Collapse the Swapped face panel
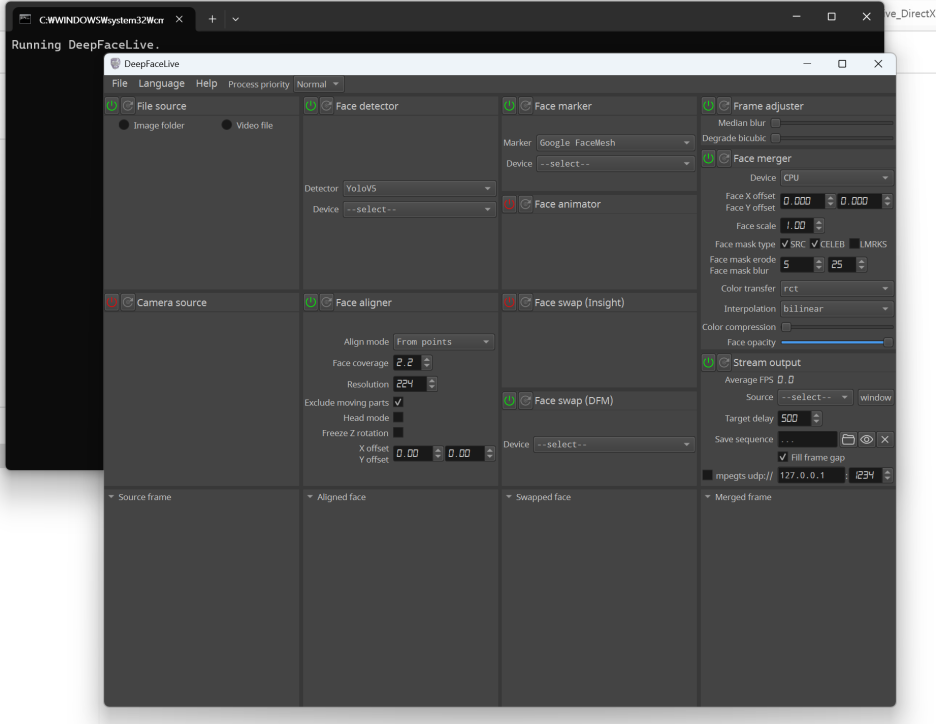The width and height of the screenshot is (936, 724). [x=509, y=497]
